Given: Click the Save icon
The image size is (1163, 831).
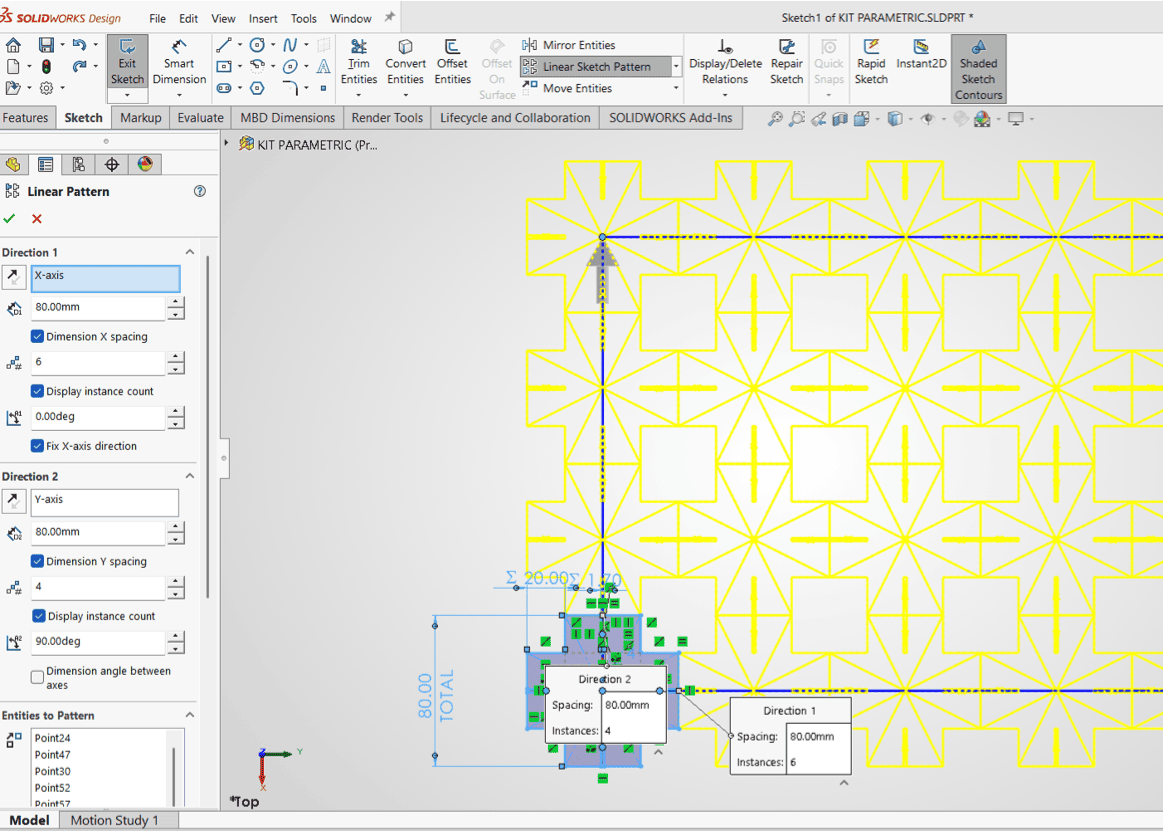Looking at the screenshot, I should coord(46,45).
